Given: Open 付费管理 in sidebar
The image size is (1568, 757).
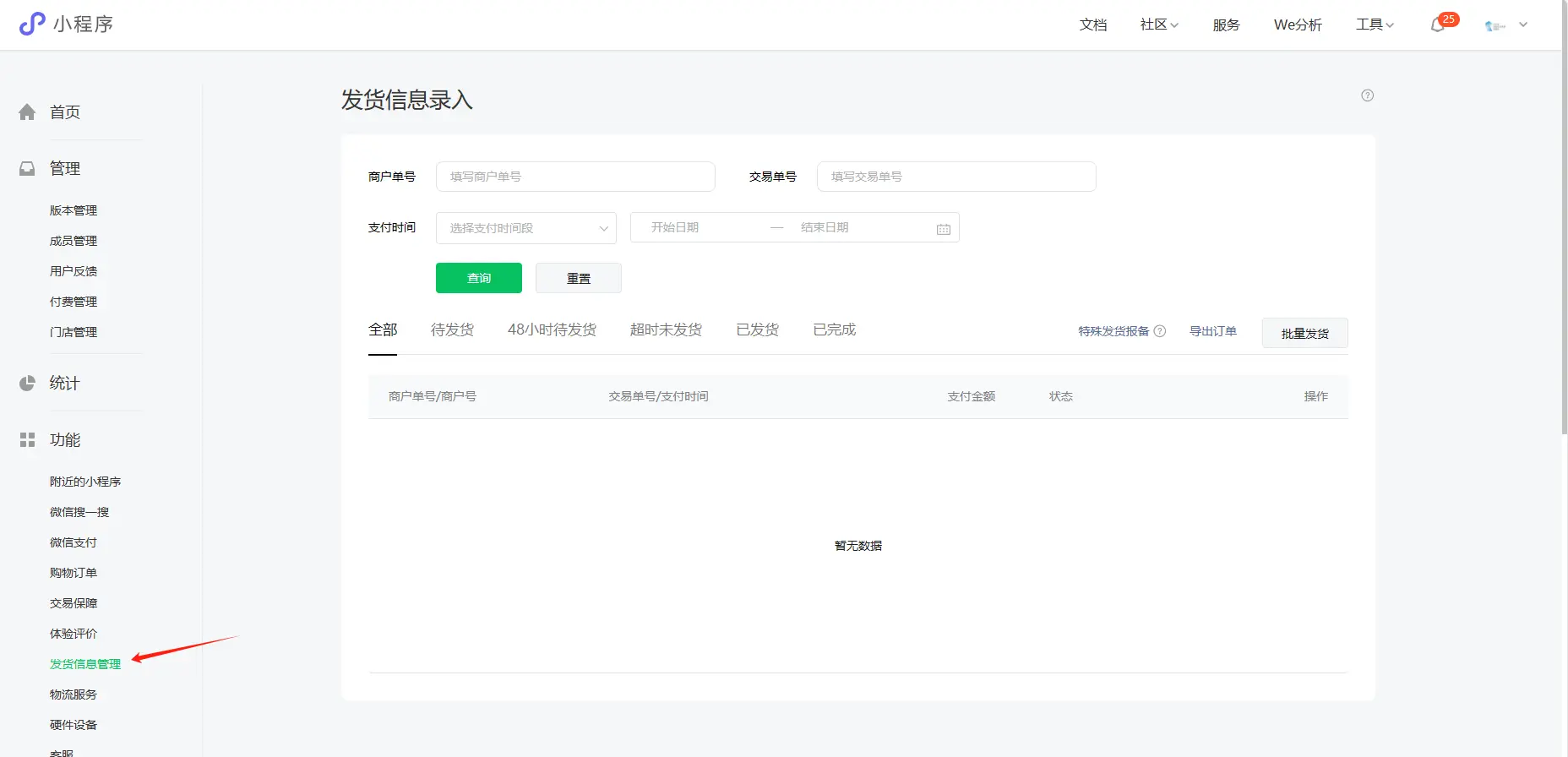Looking at the screenshot, I should 73,302.
